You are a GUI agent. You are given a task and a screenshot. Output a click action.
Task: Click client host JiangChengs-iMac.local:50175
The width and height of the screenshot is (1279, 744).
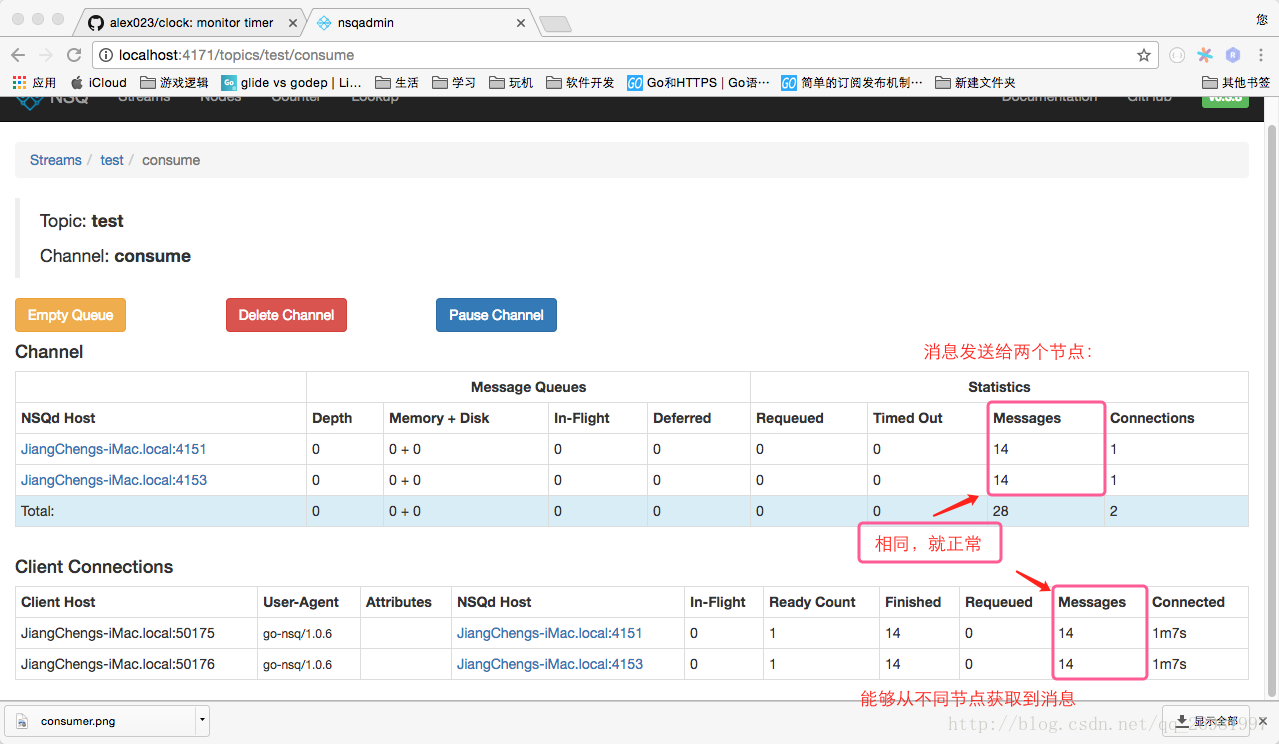click(x=118, y=633)
